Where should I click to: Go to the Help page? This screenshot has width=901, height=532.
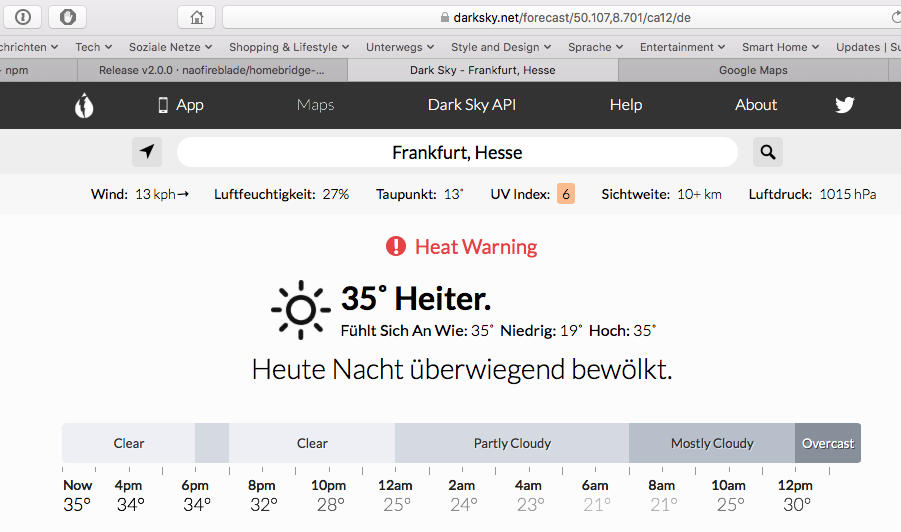(626, 105)
